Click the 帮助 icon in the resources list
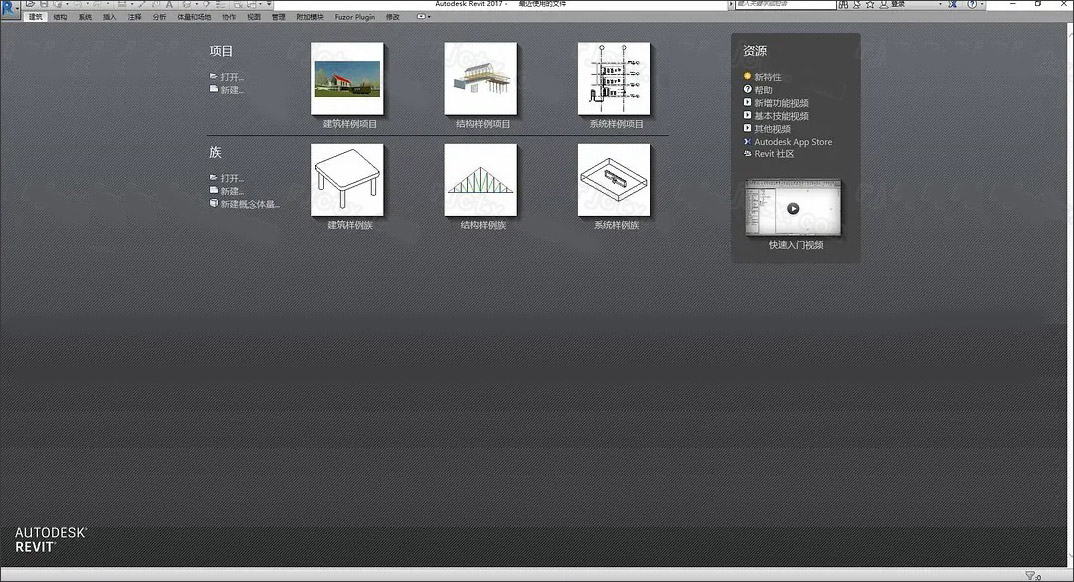 click(746, 89)
